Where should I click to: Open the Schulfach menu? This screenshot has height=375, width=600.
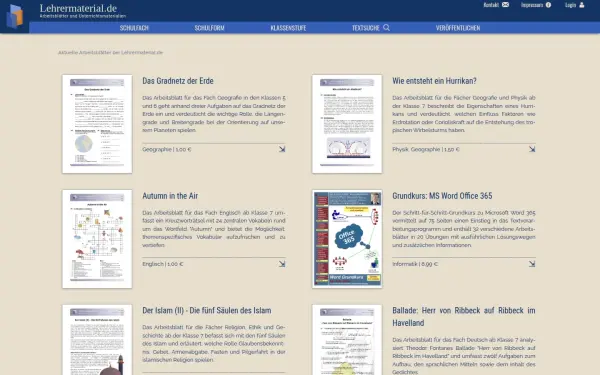click(134, 28)
